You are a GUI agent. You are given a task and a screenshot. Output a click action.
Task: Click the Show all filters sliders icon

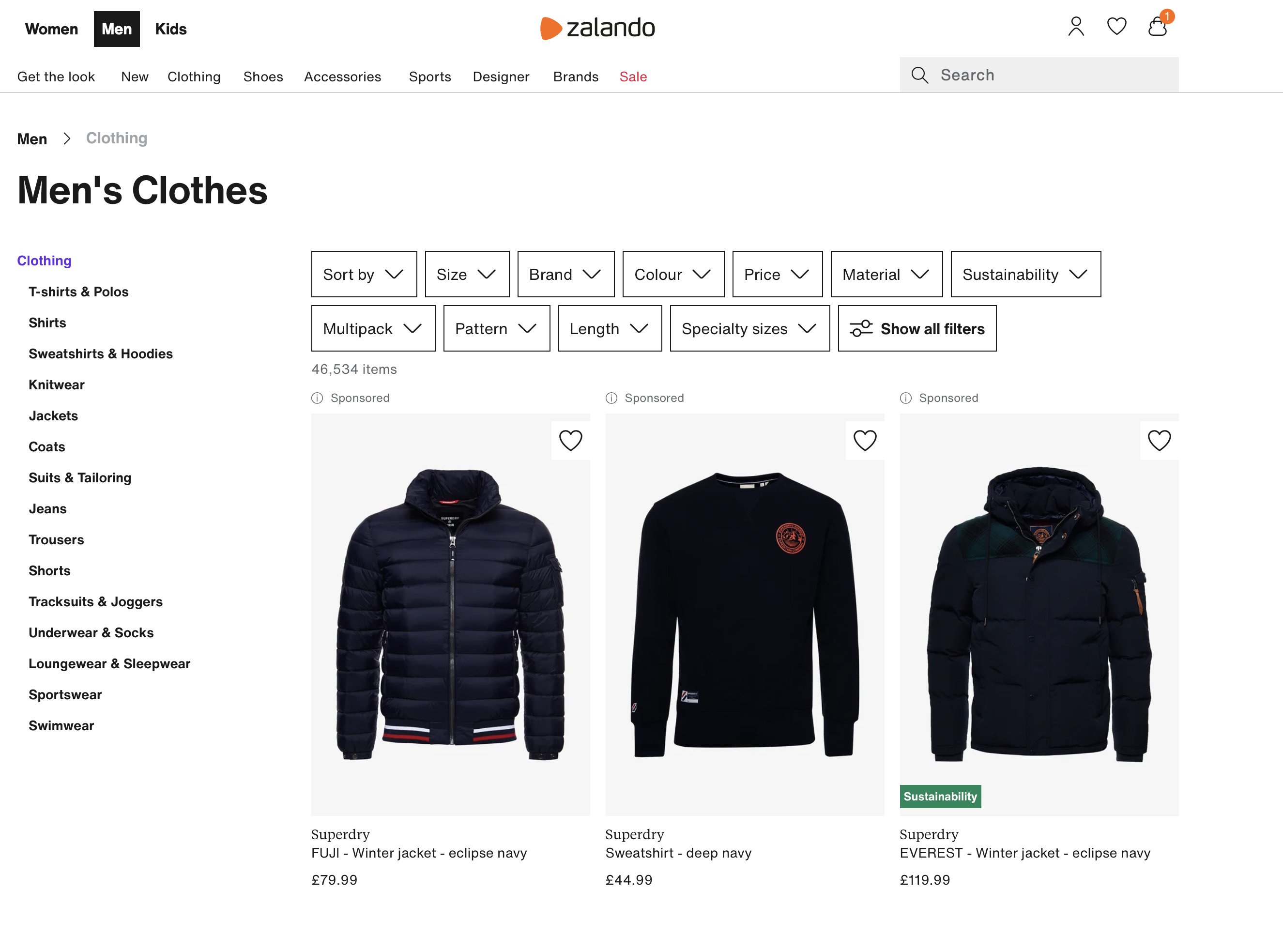click(861, 328)
